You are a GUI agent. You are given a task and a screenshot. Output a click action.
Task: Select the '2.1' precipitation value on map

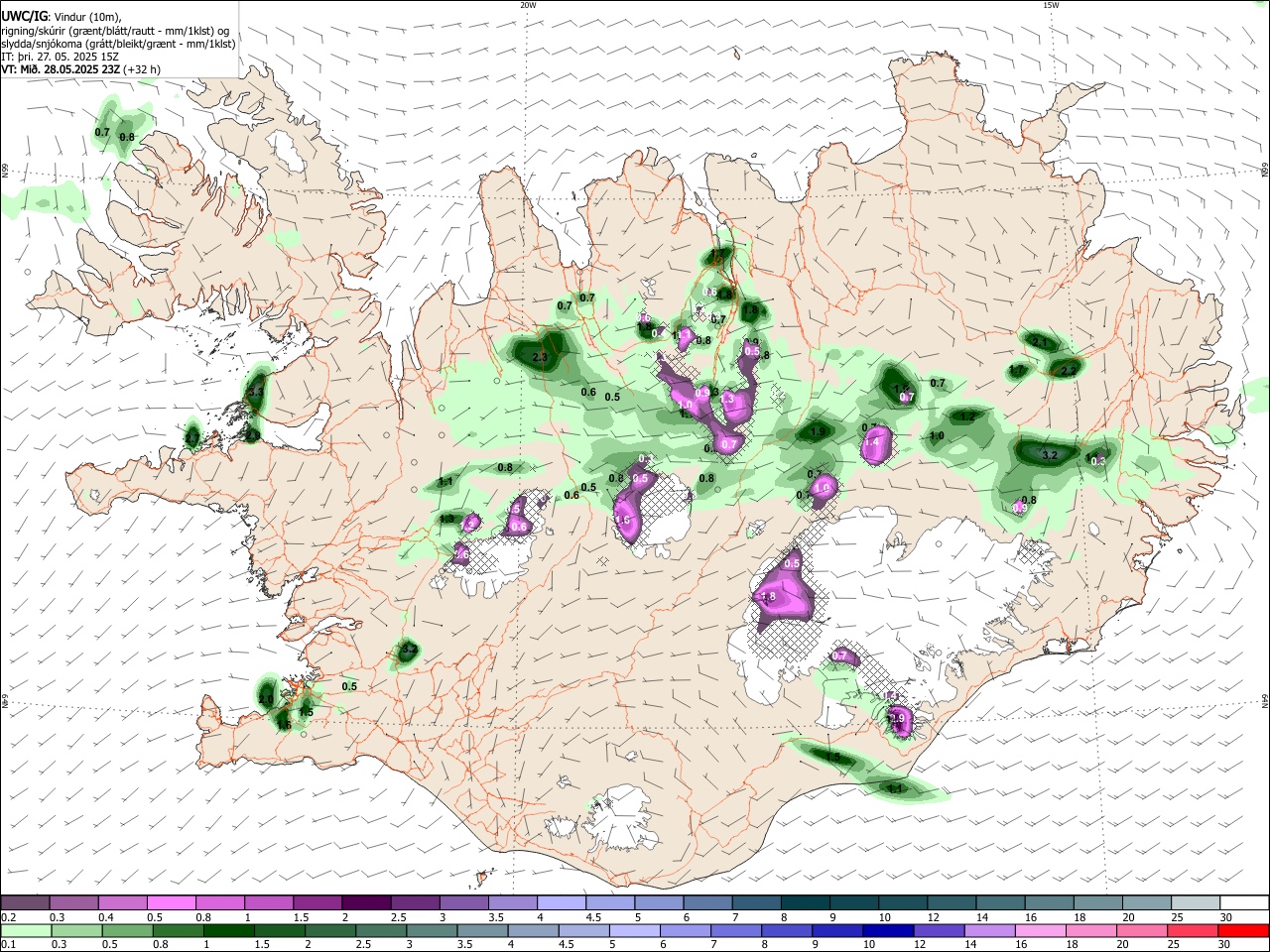pos(1040,342)
